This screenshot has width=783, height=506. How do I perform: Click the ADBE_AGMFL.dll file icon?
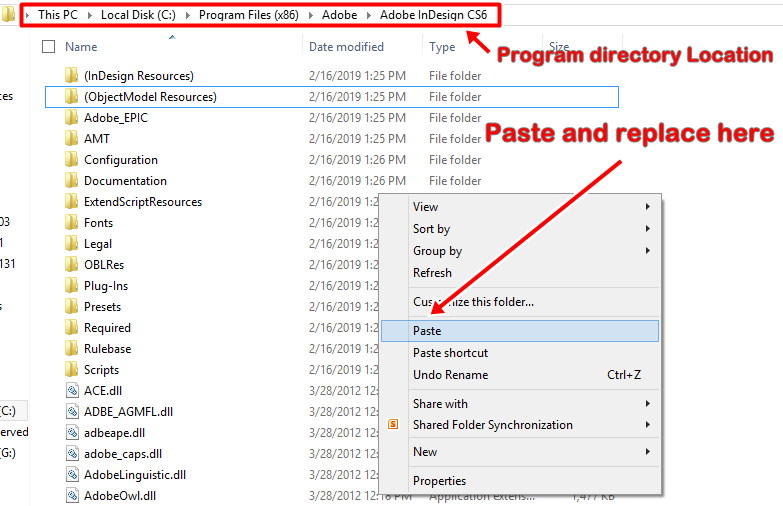tap(72, 411)
